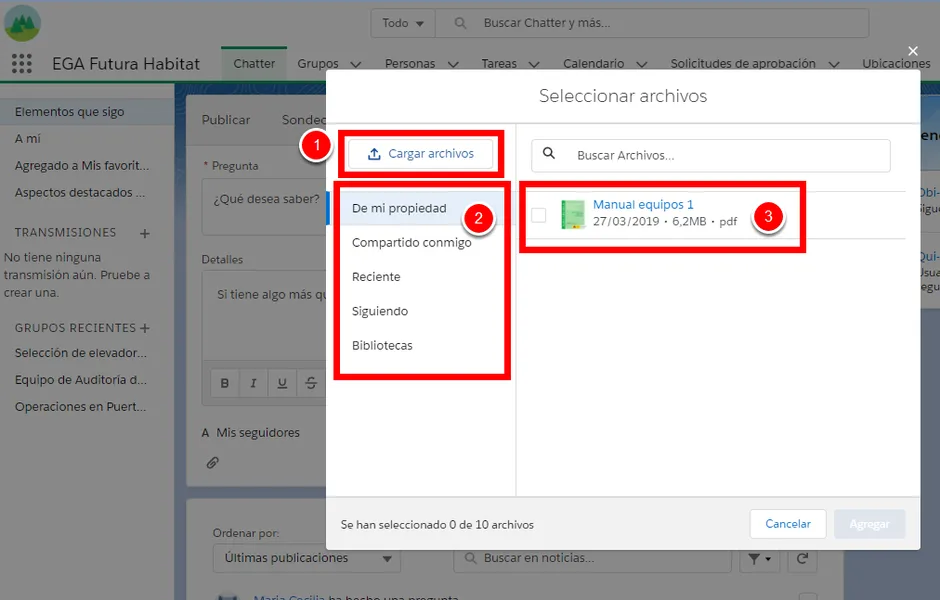This screenshot has width=940, height=600.
Task: Toggle italic formatting in Detalles editor
Action: click(254, 383)
